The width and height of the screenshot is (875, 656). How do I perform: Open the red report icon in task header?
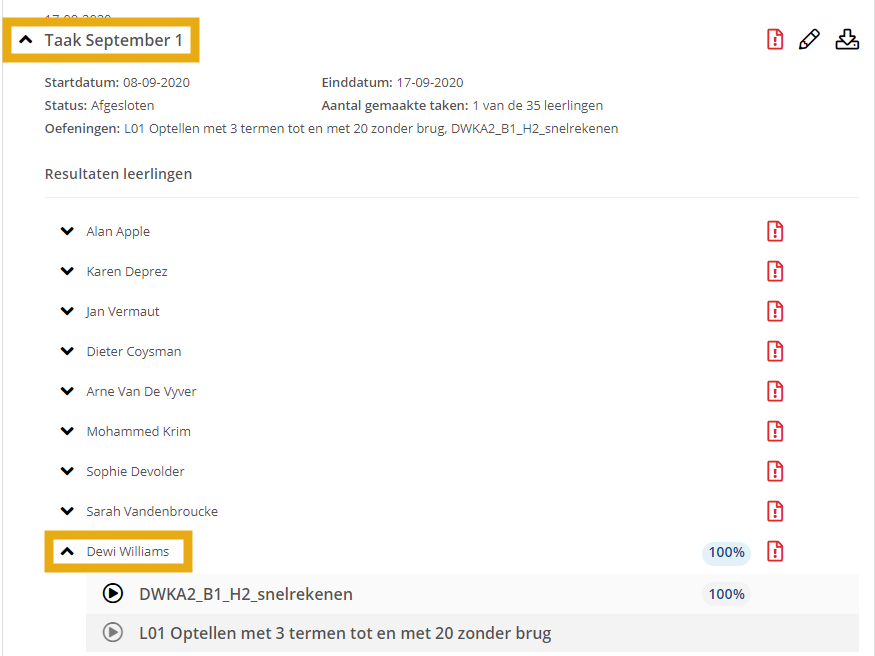[775, 40]
